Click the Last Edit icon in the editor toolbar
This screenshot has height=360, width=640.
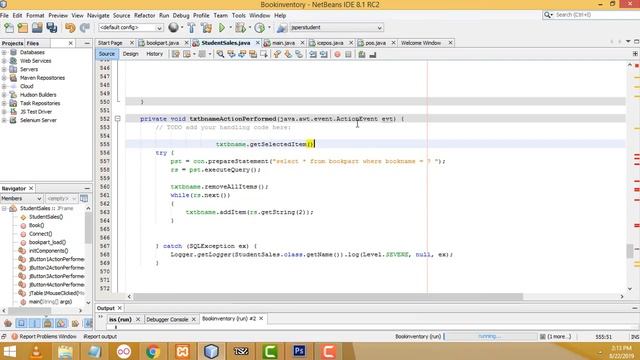176,54
